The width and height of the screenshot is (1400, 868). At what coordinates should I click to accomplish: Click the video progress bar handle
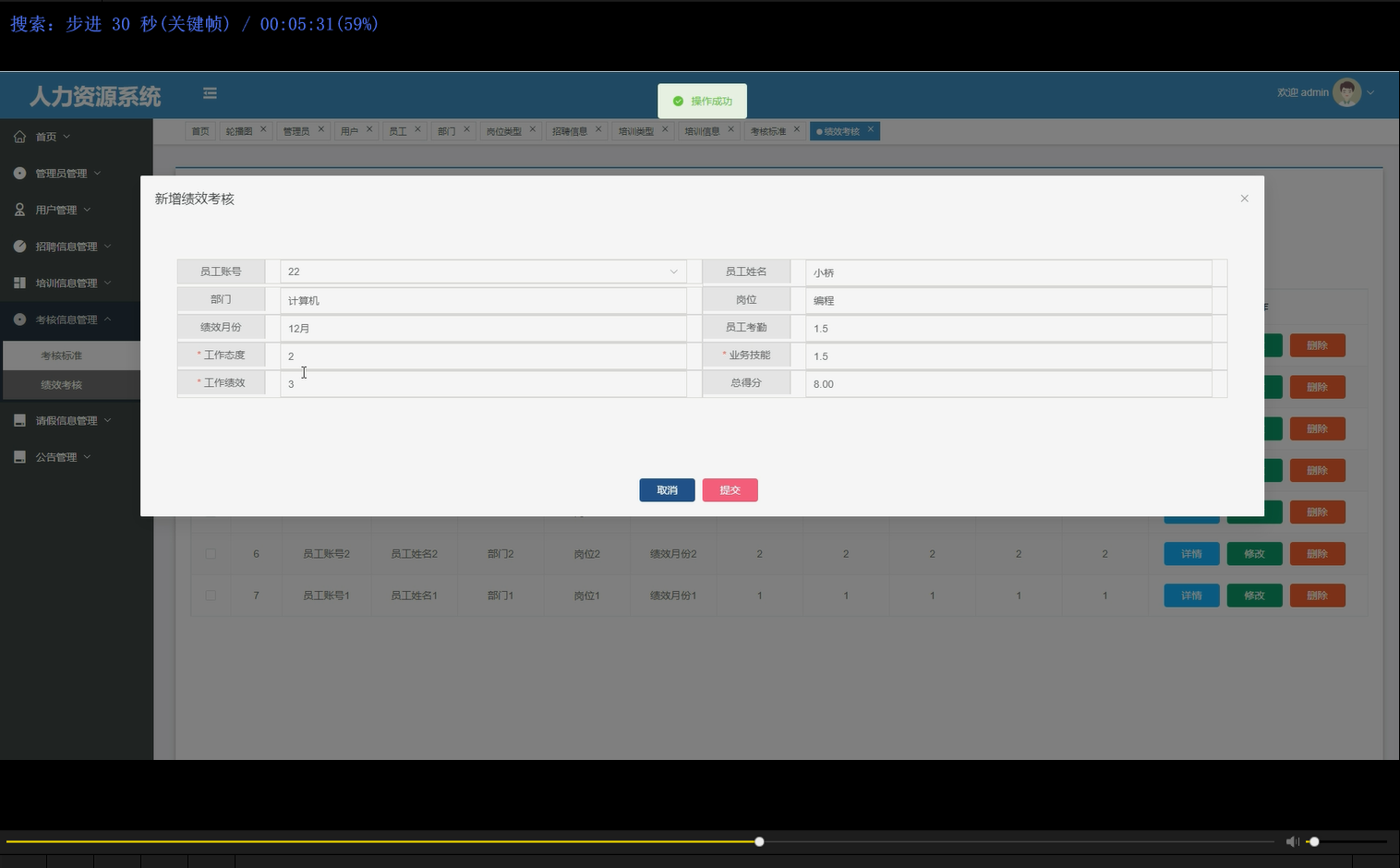pyautogui.click(x=759, y=841)
